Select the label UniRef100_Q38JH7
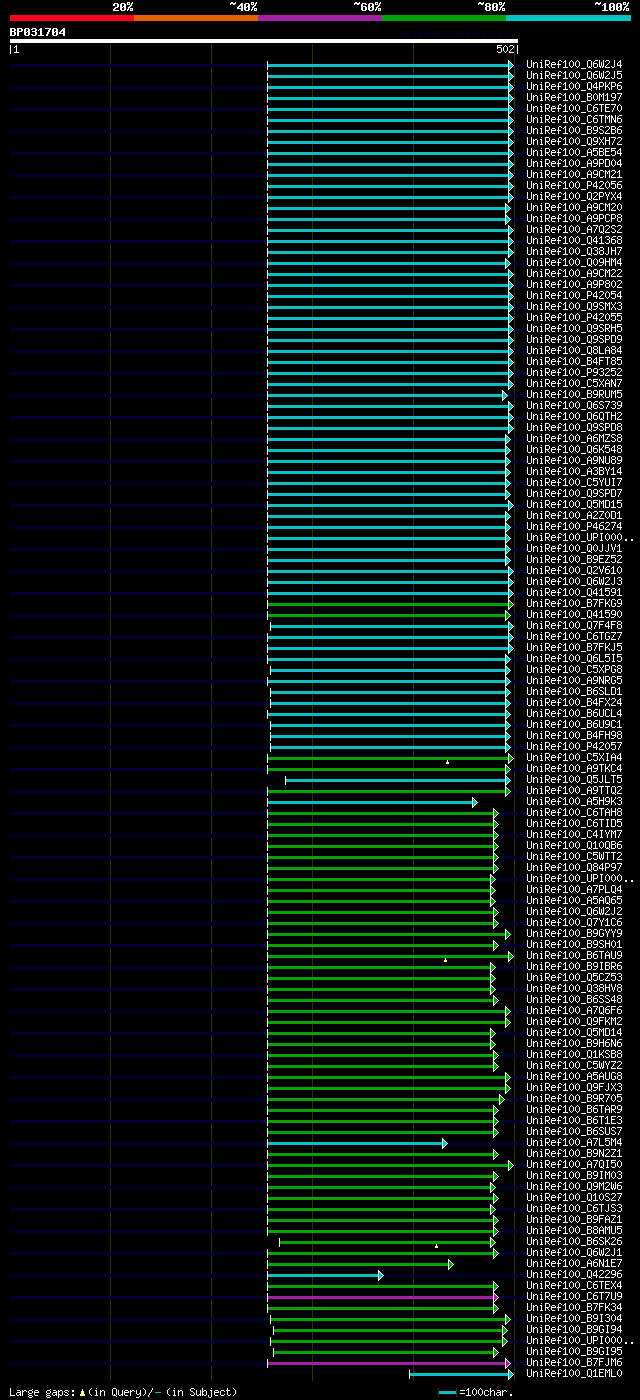This screenshot has width=640, height=1400. click(x=574, y=251)
